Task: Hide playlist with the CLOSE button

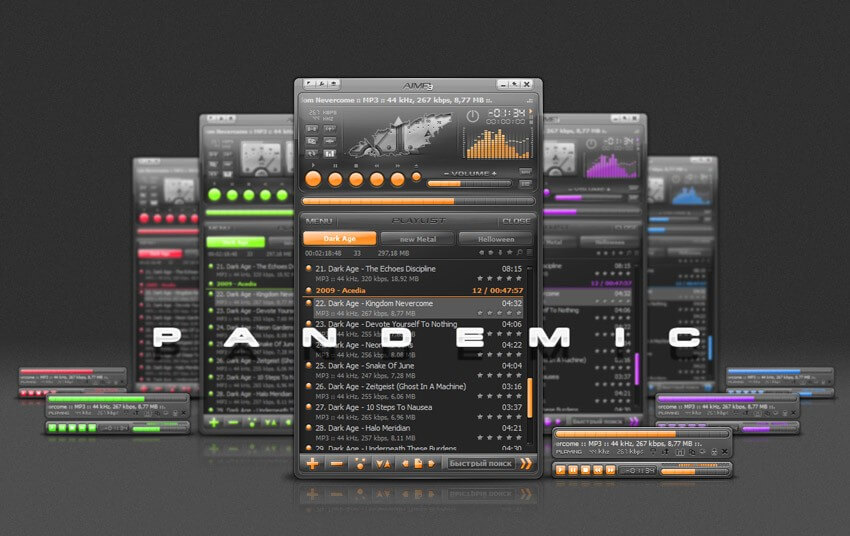Action: (x=516, y=221)
